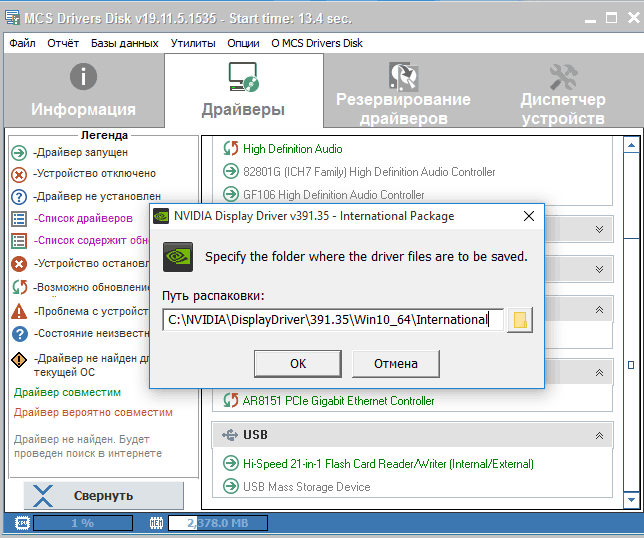Click the Свернуть button
The width and height of the screenshot is (644, 538).
point(104,496)
